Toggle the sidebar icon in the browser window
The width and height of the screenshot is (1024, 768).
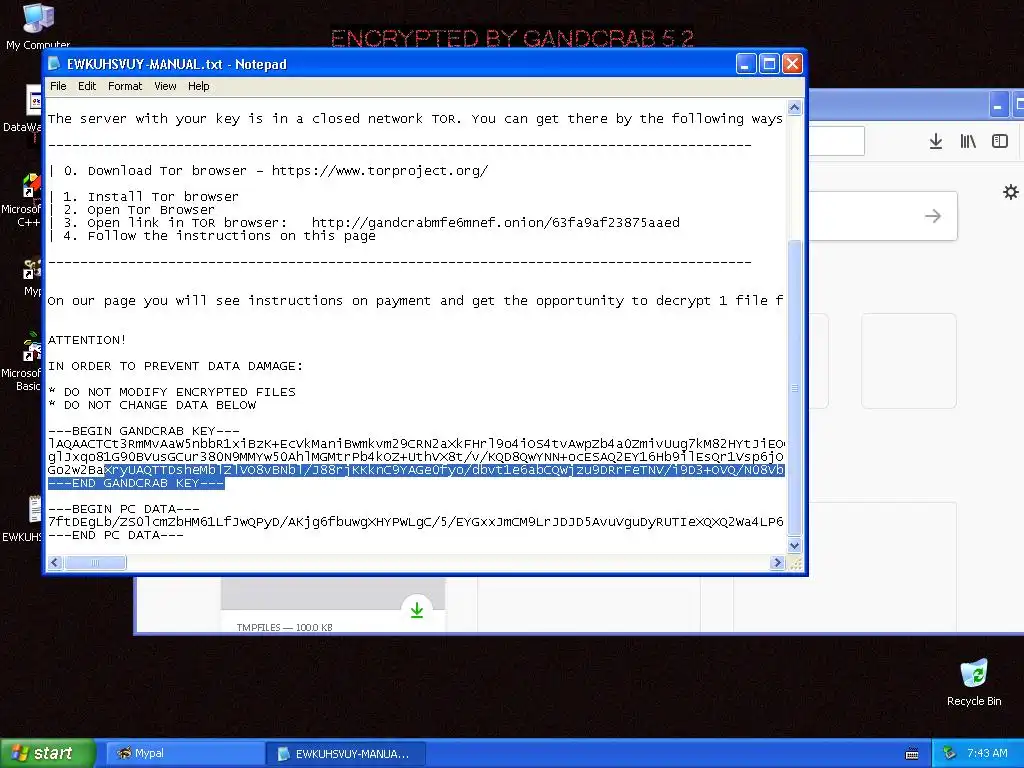1000,141
